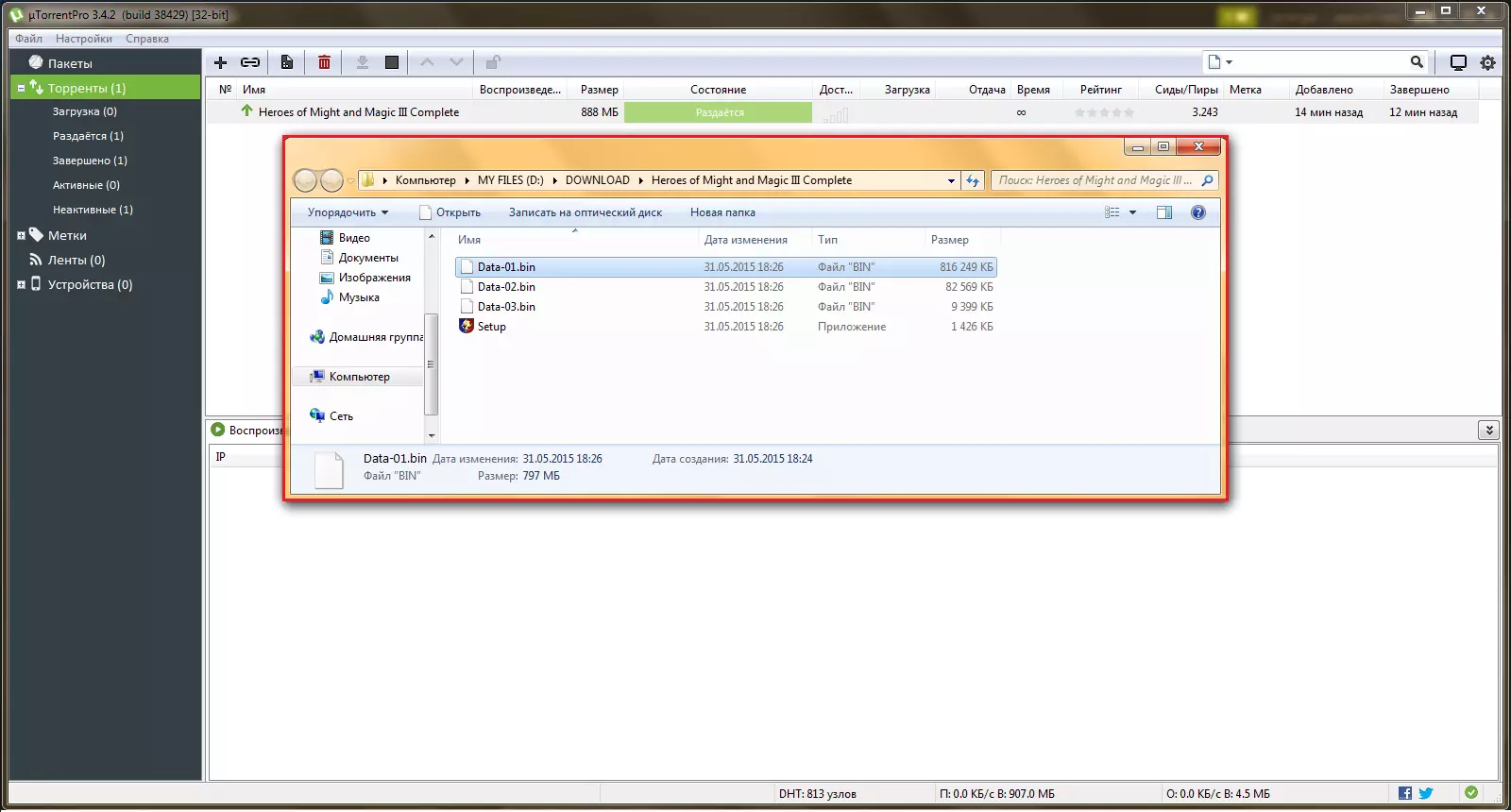Open uTorrent preferences gear icon
The height and width of the screenshot is (812, 1511).
(x=1487, y=62)
